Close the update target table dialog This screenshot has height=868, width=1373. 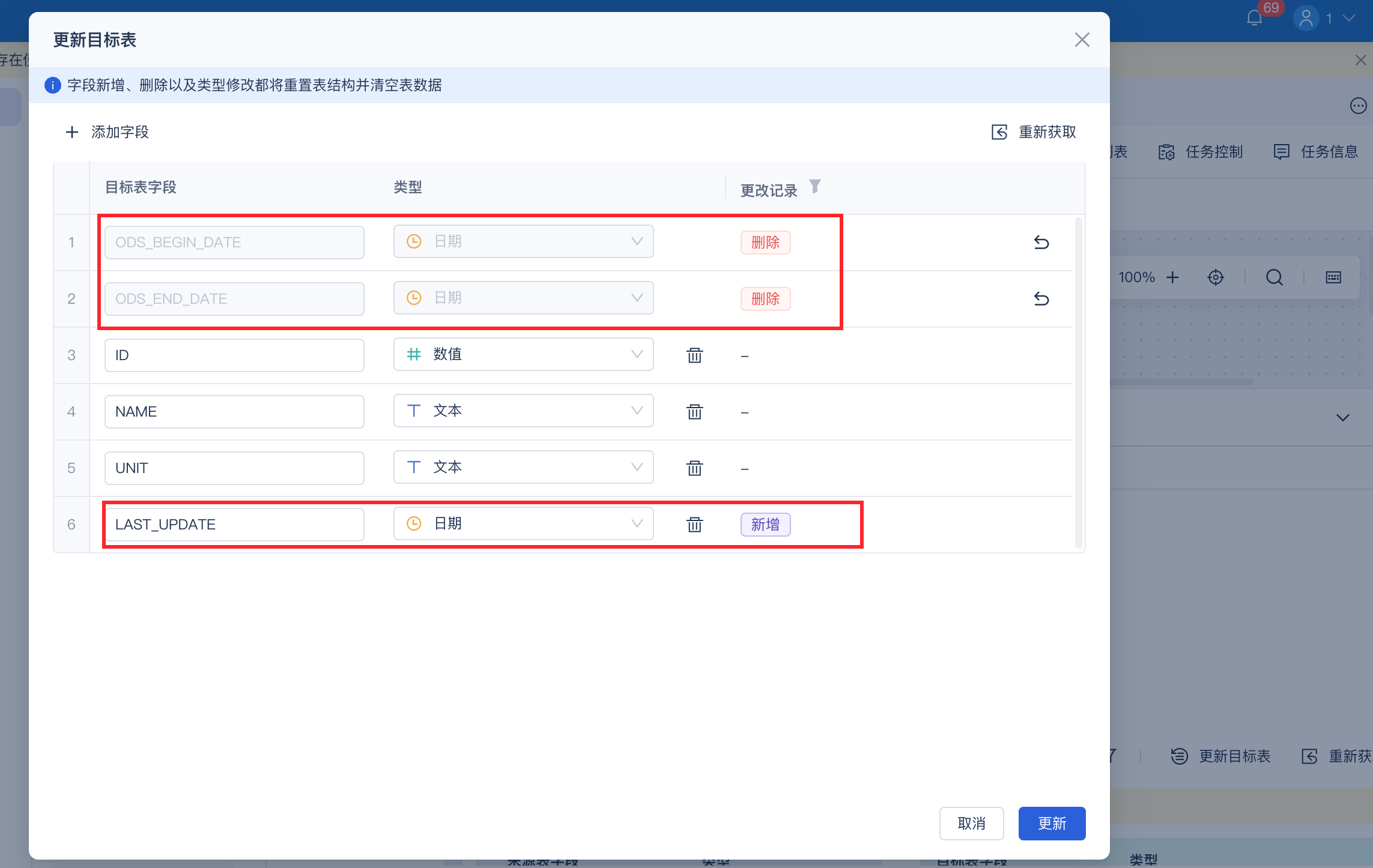coord(1082,40)
